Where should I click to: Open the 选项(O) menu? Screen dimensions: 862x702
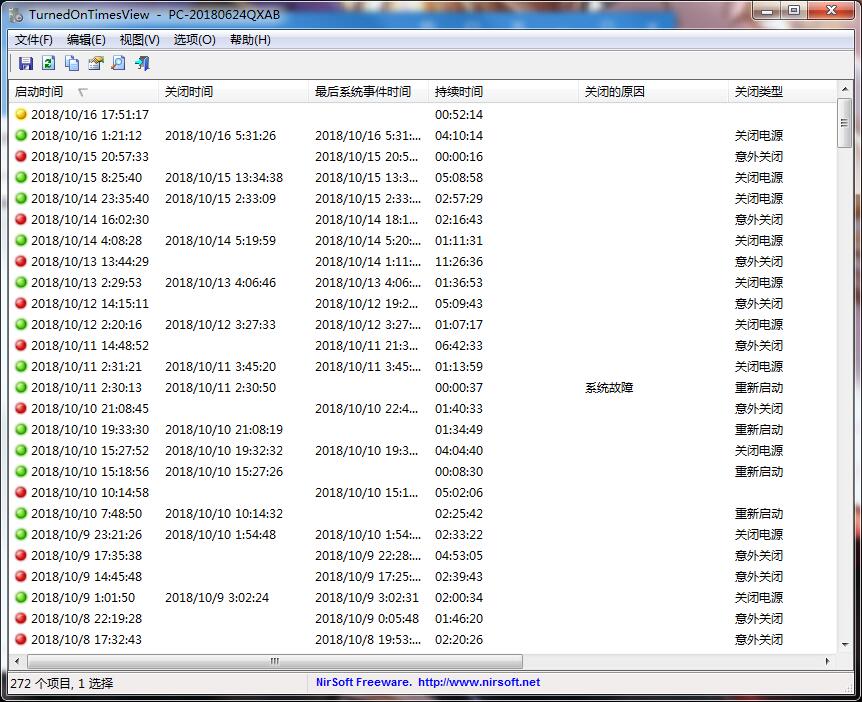[194, 40]
